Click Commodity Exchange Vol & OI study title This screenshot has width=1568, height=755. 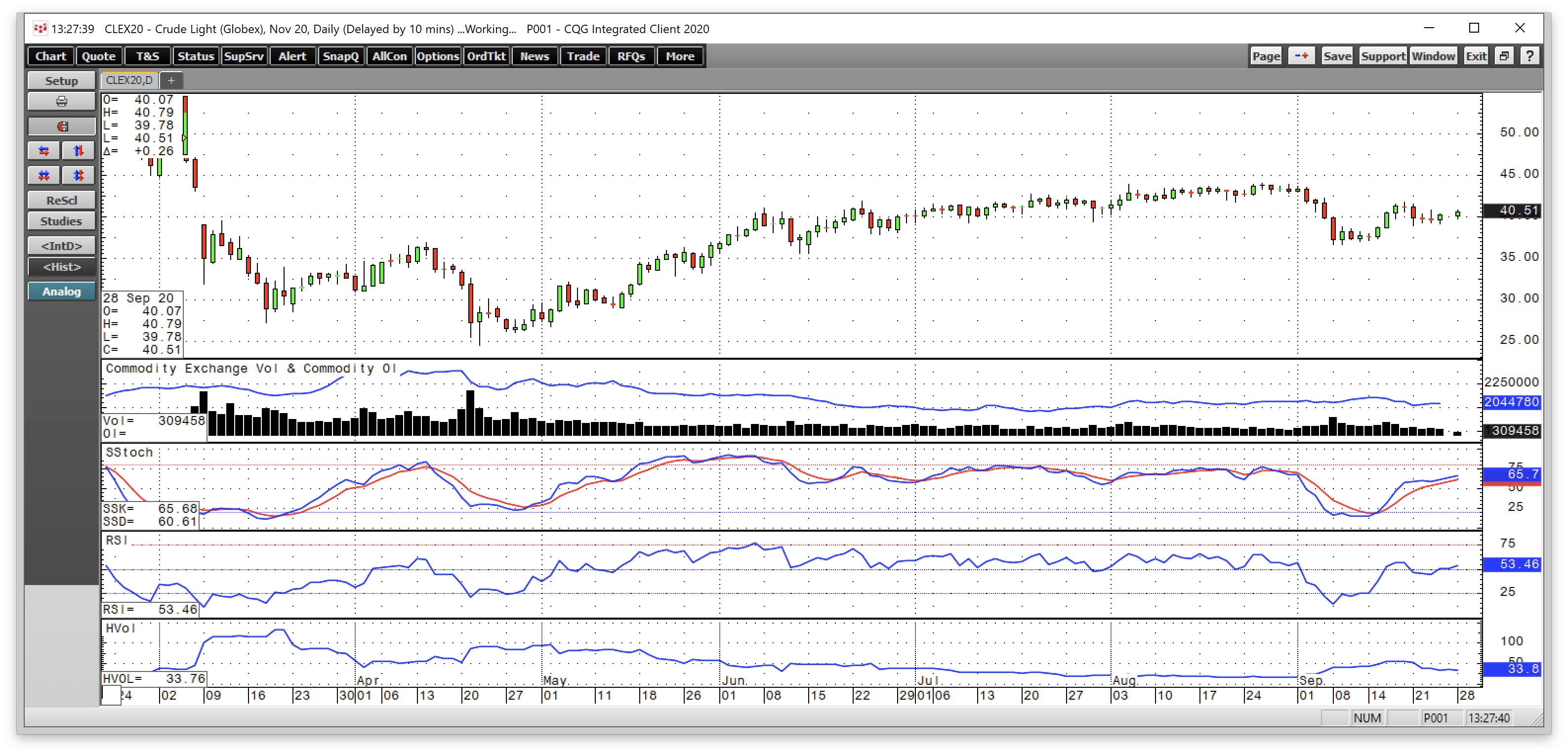(x=251, y=369)
